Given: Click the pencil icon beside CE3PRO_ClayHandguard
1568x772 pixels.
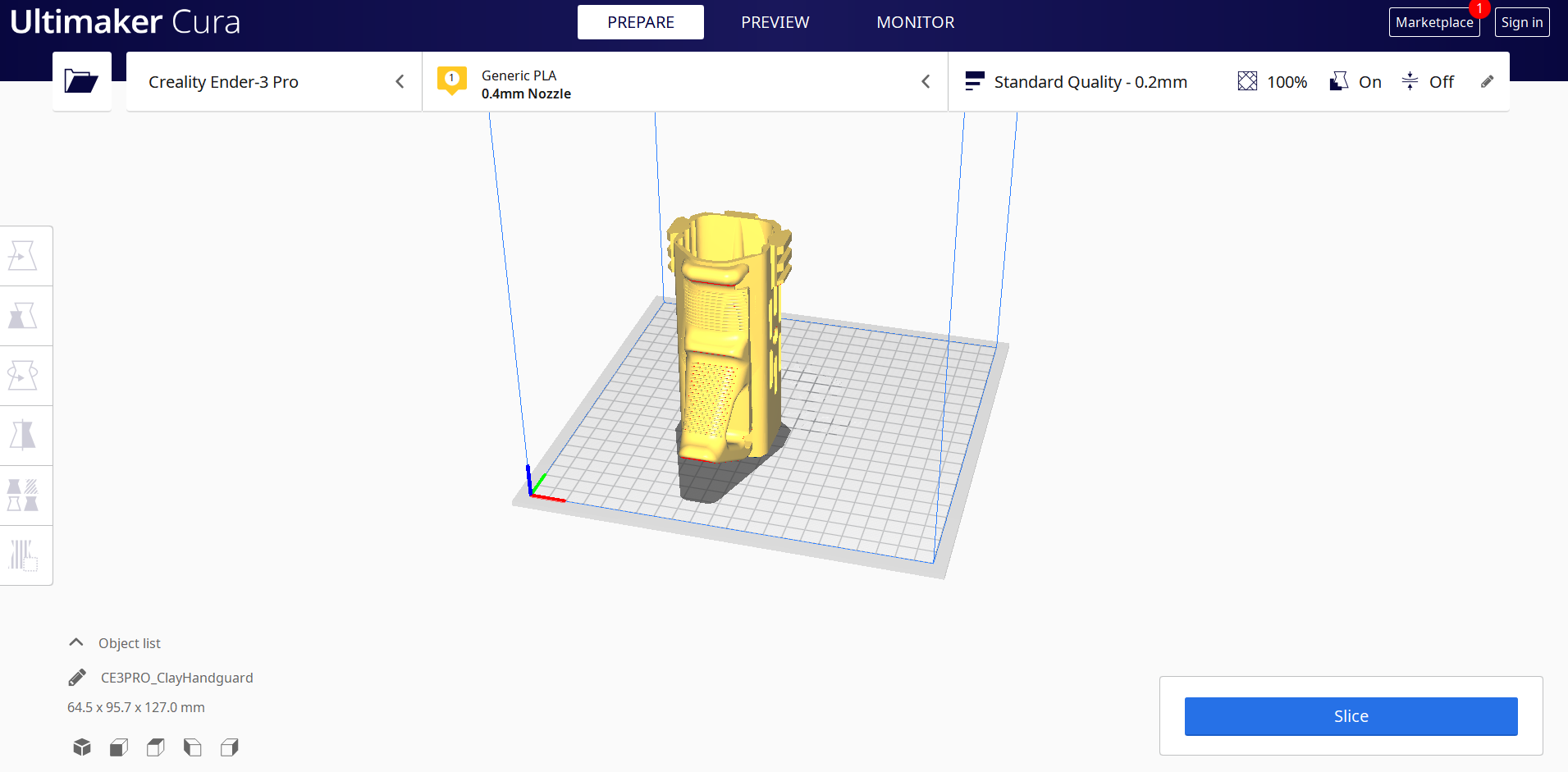Looking at the screenshot, I should click(x=77, y=678).
